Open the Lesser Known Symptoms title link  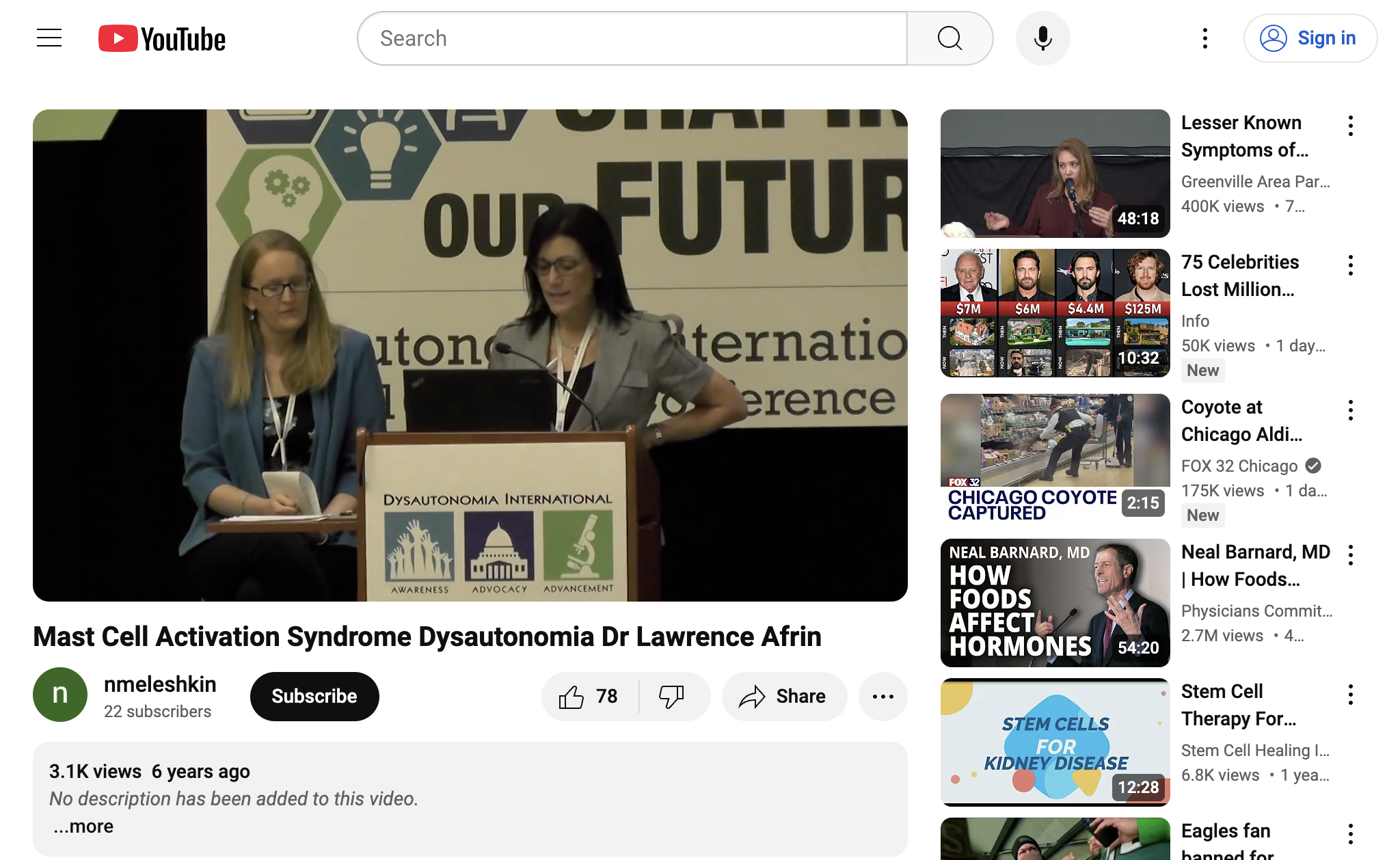point(1245,137)
